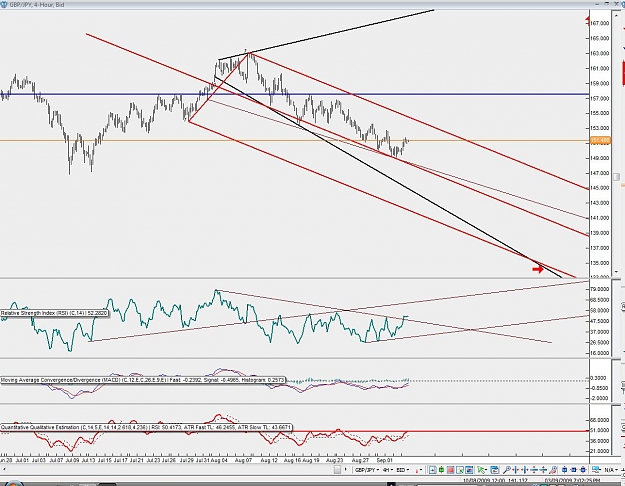Click the middle blue box icon
Image resolution: width=625 pixels, height=486 pixels.
pyautogui.click(x=574, y=470)
